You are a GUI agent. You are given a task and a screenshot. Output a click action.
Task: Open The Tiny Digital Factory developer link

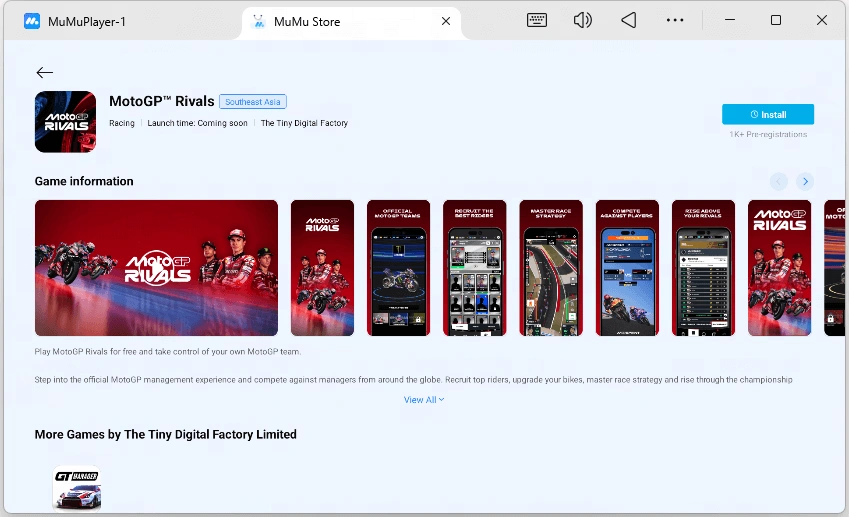pos(304,123)
